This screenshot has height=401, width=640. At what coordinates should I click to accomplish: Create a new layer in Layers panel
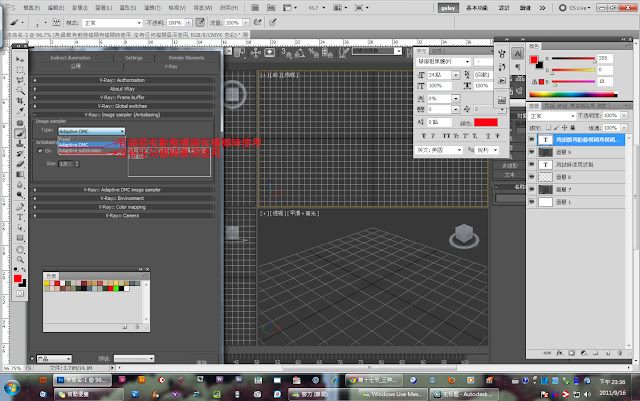click(608, 353)
